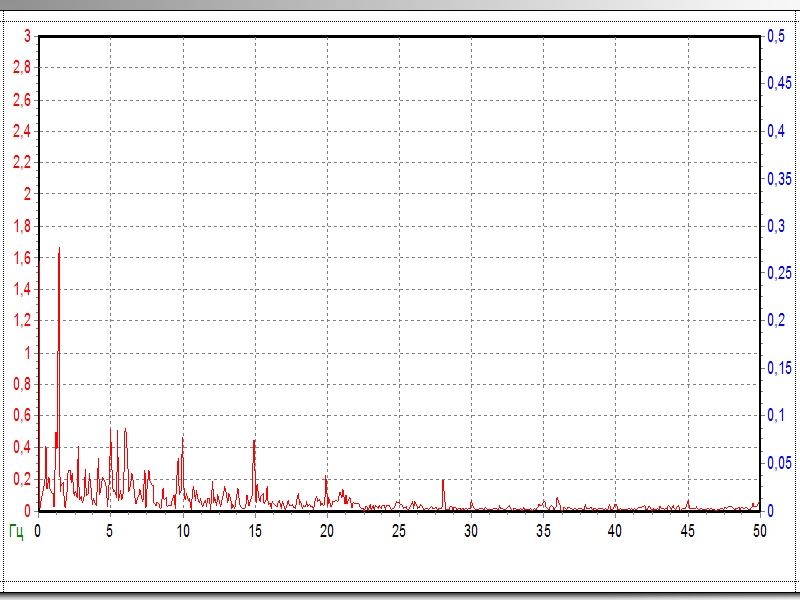800x600 pixels.
Task: Click the right axis value 0,45
Action: (780, 83)
